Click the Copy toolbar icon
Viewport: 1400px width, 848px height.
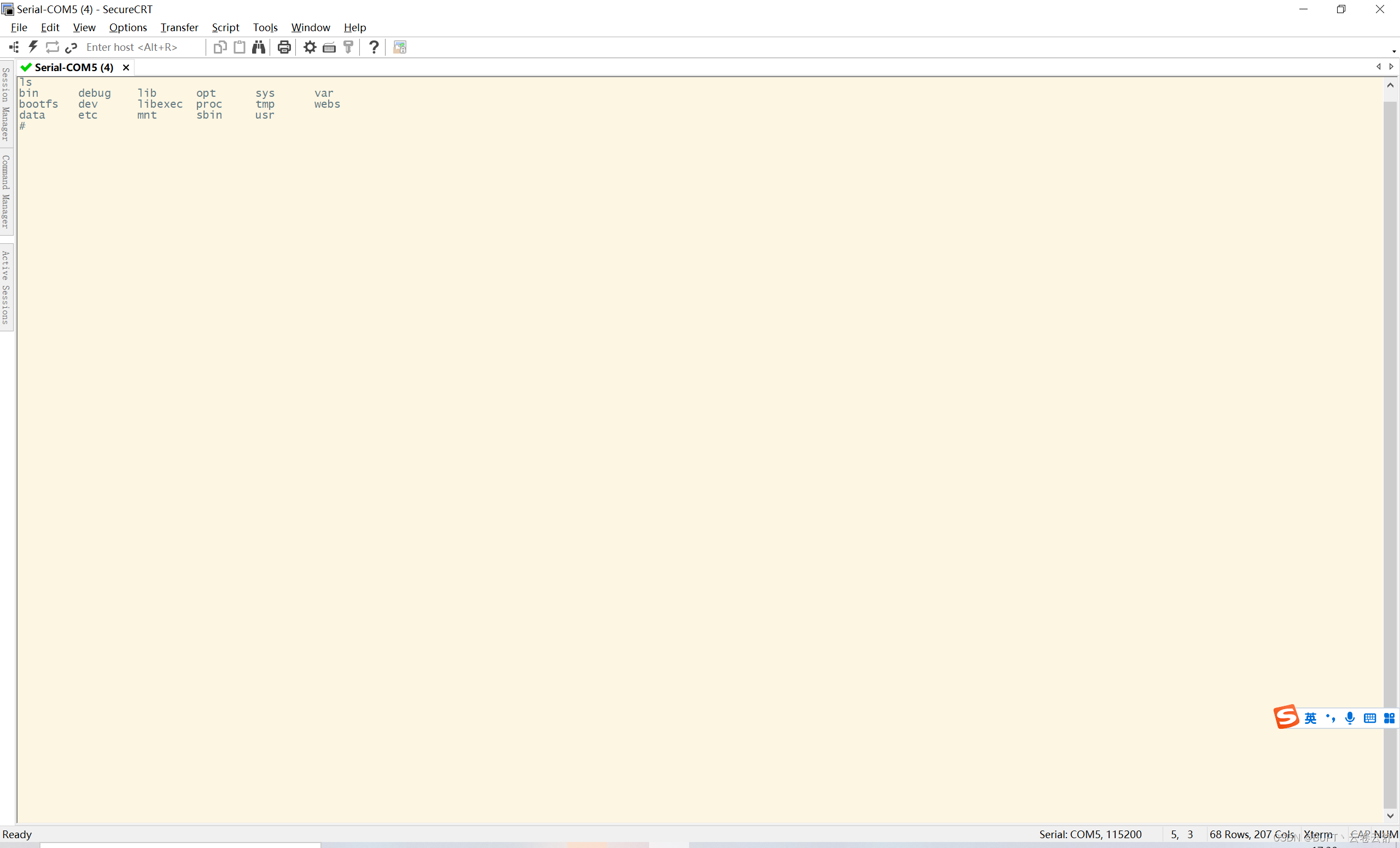[x=220, y=47]
